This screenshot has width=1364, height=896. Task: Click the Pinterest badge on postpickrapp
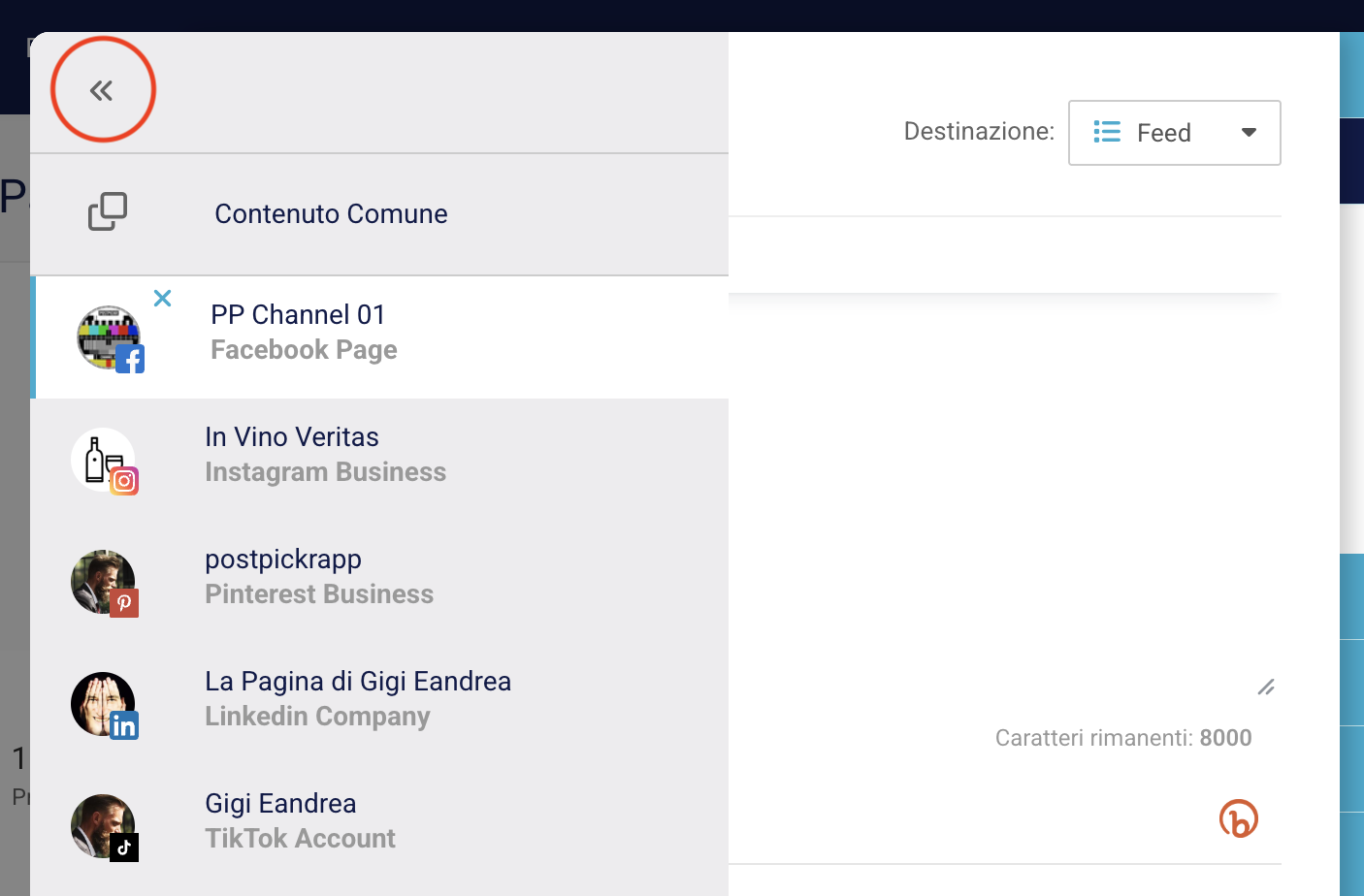(x=124, y=603)
